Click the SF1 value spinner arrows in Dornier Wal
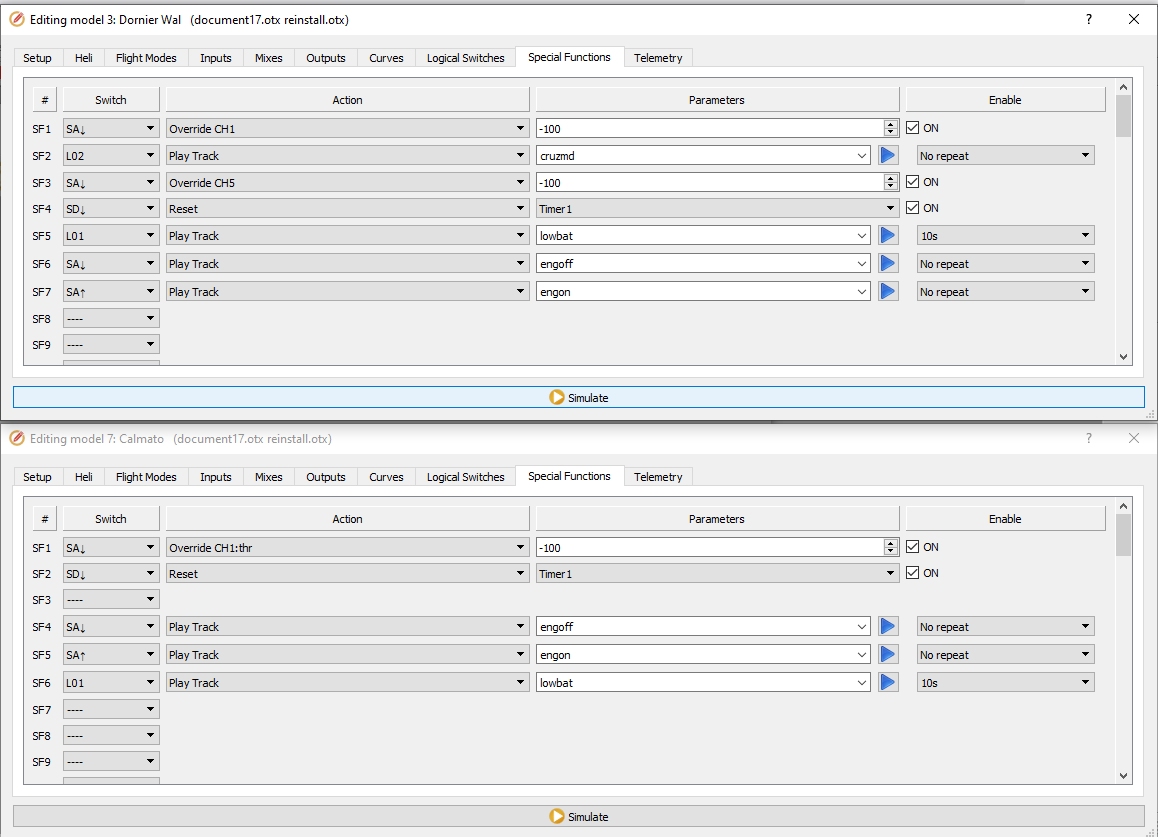This screenshot has width=1158, height=837. [x=891, y=129]
